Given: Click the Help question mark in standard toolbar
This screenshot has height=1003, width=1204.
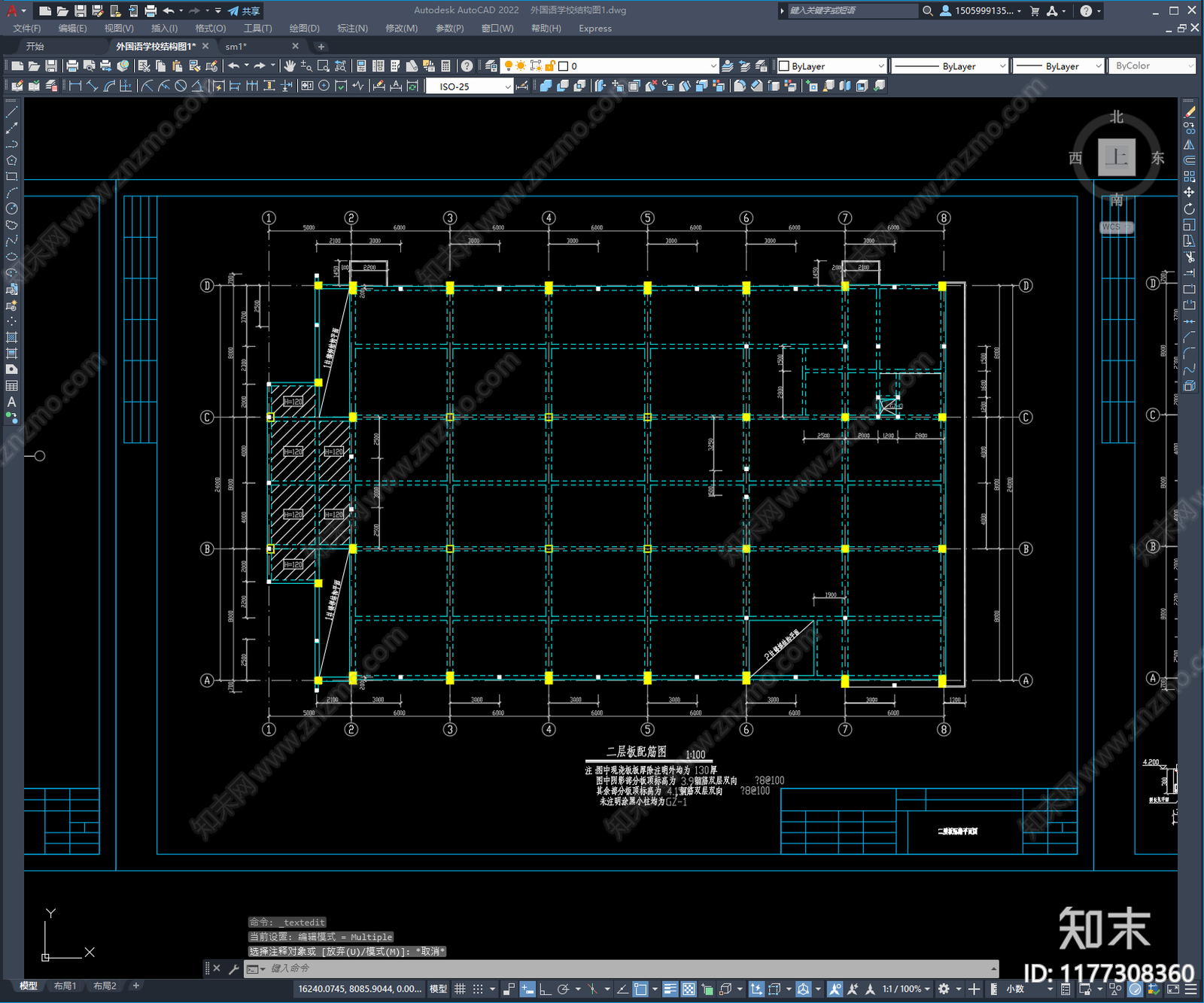Looking at the screenshot, I should tap(467, 66).
